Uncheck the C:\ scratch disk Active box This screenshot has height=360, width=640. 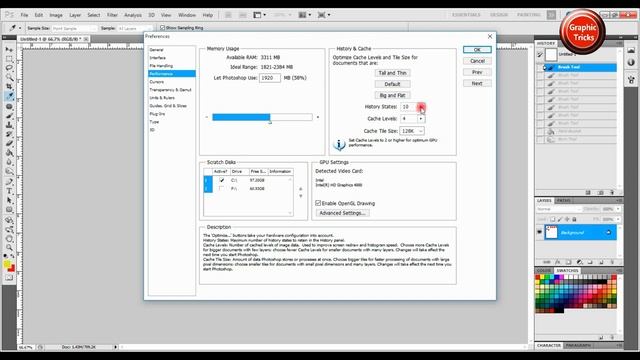(222, 180)
